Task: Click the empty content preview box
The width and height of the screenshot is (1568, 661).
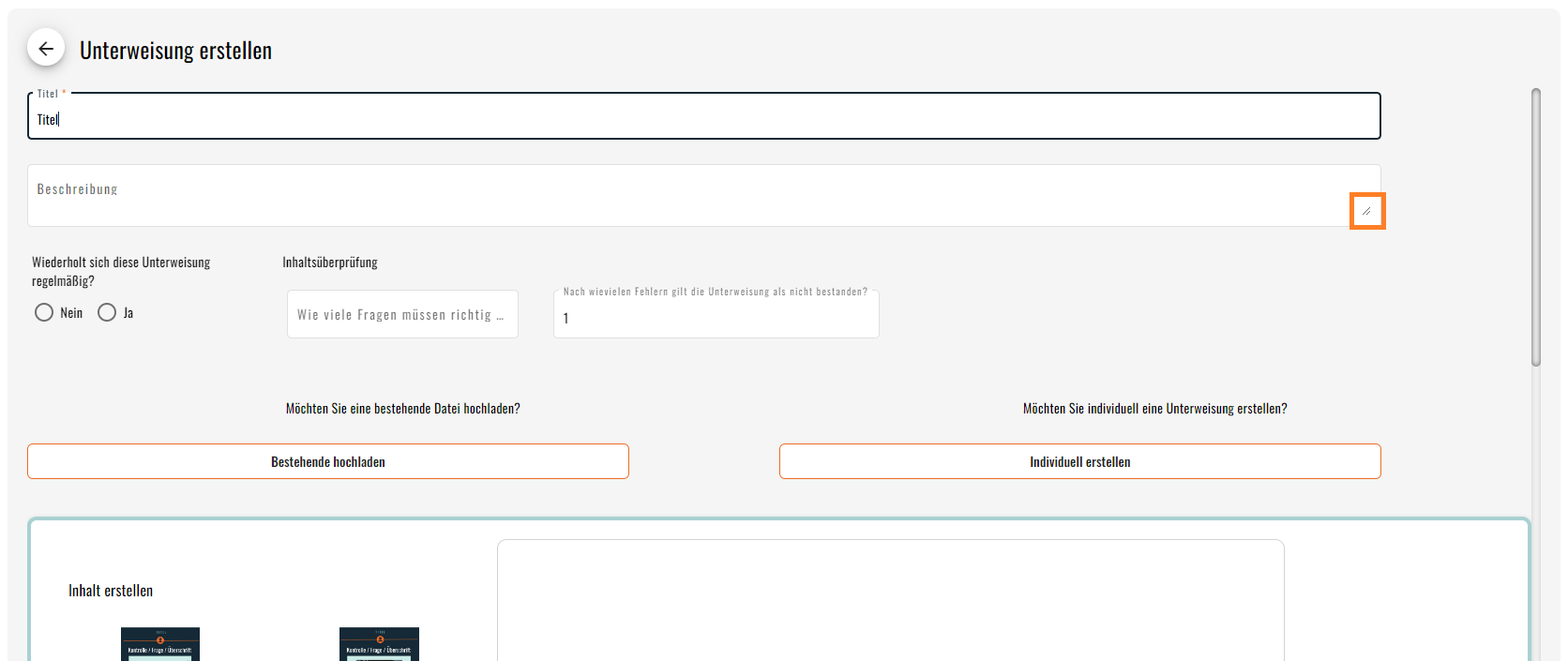Action: click(x=891, y=600)
